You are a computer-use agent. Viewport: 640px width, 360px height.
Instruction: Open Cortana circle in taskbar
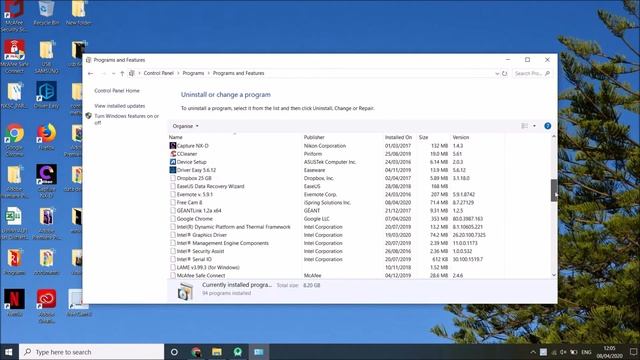[x=174, y=352]
